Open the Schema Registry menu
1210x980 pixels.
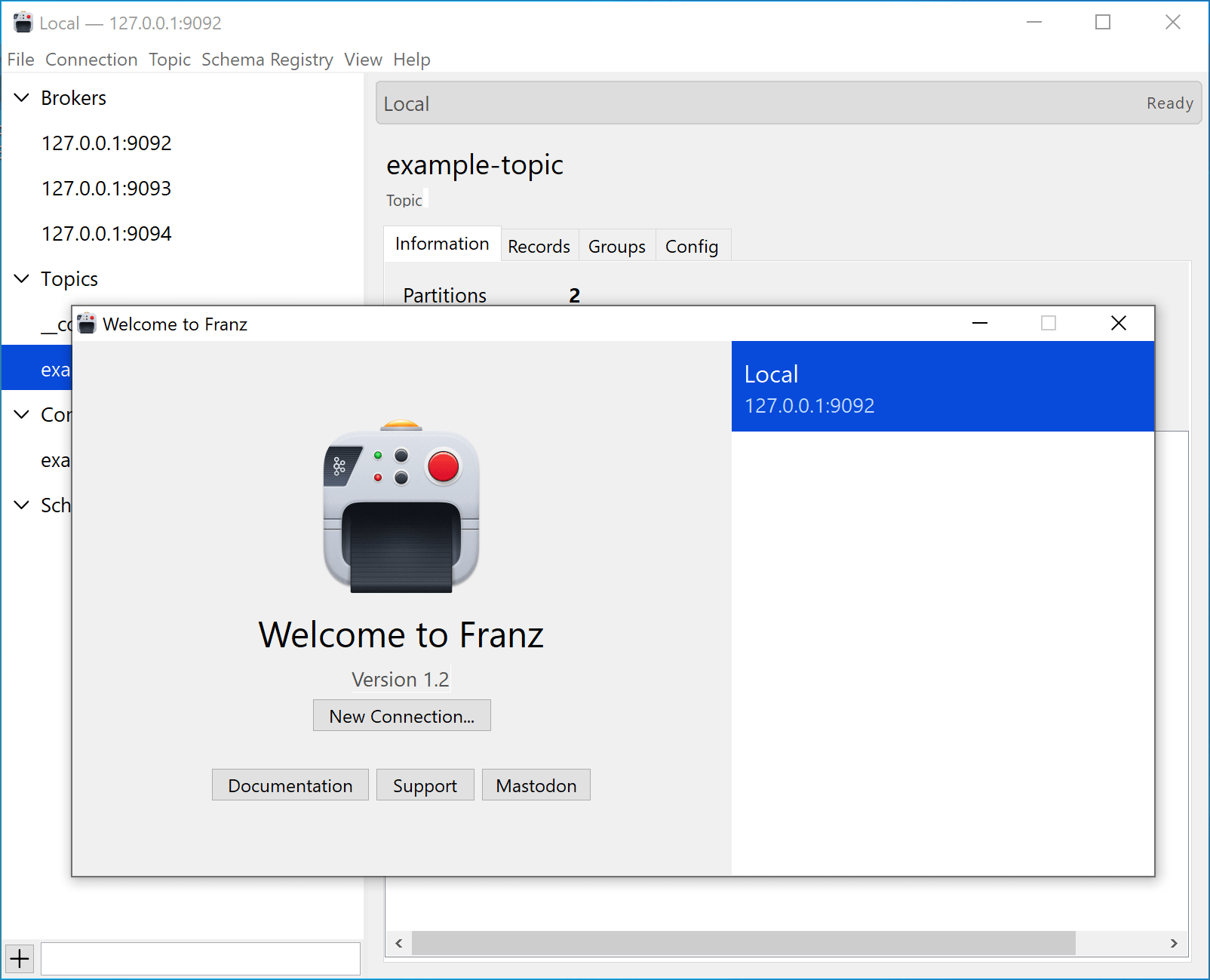click(267, 60)
